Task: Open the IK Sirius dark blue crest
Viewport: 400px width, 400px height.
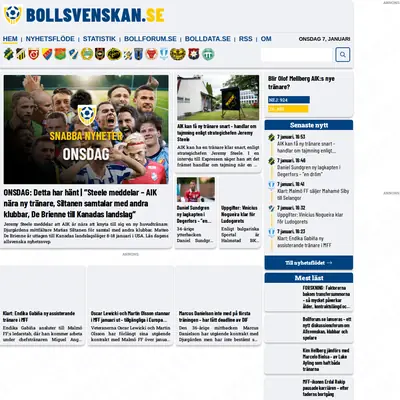Action: coord(138,54)
